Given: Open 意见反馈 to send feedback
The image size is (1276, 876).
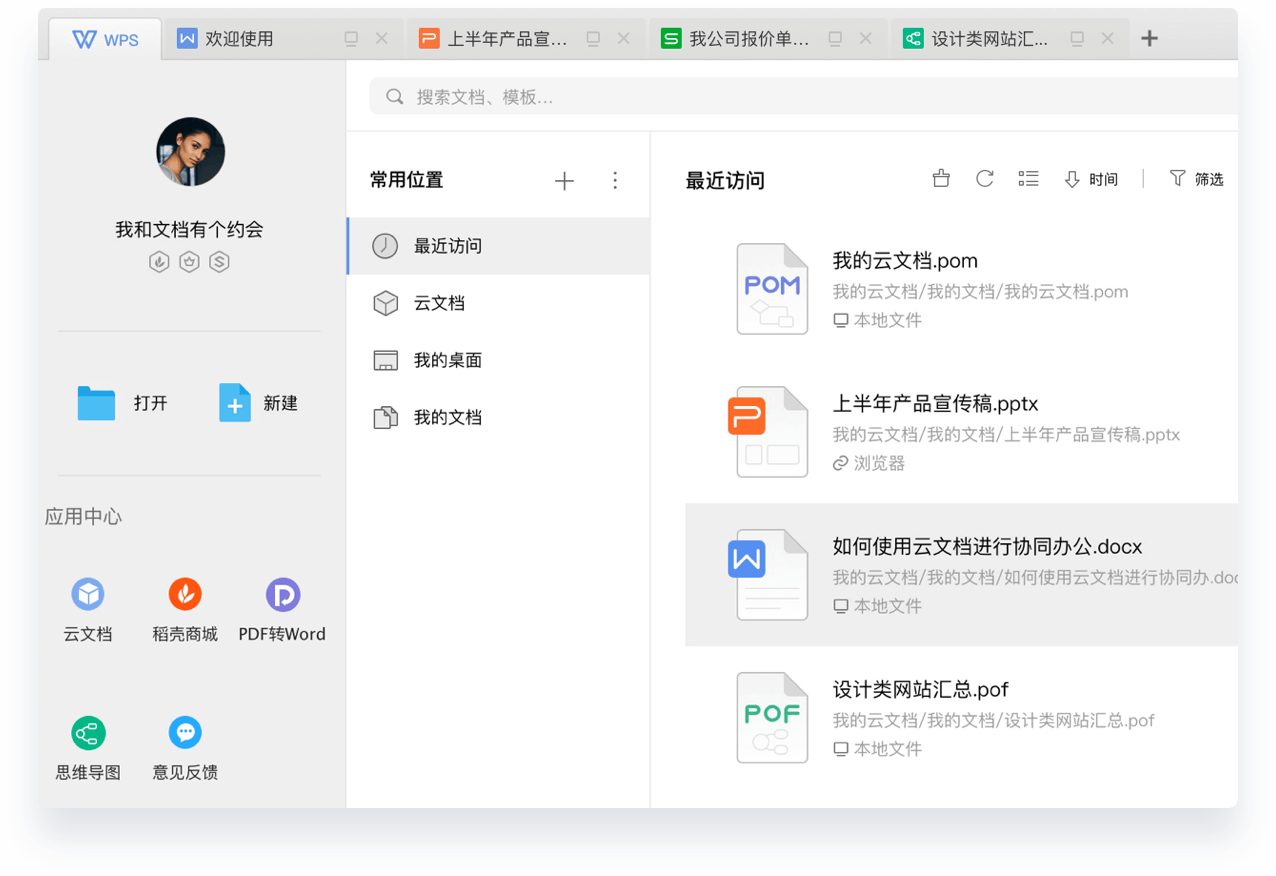Looking at the screenshot, I should click(x=184, y=731).
